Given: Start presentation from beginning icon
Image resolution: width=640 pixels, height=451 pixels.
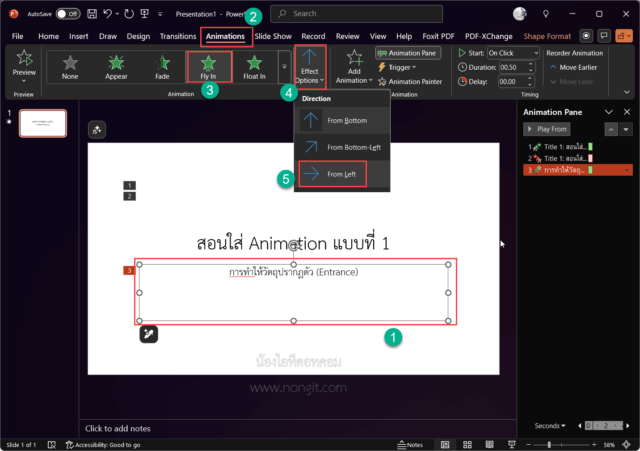Looking at the screenshot, I should coord(144,14).
